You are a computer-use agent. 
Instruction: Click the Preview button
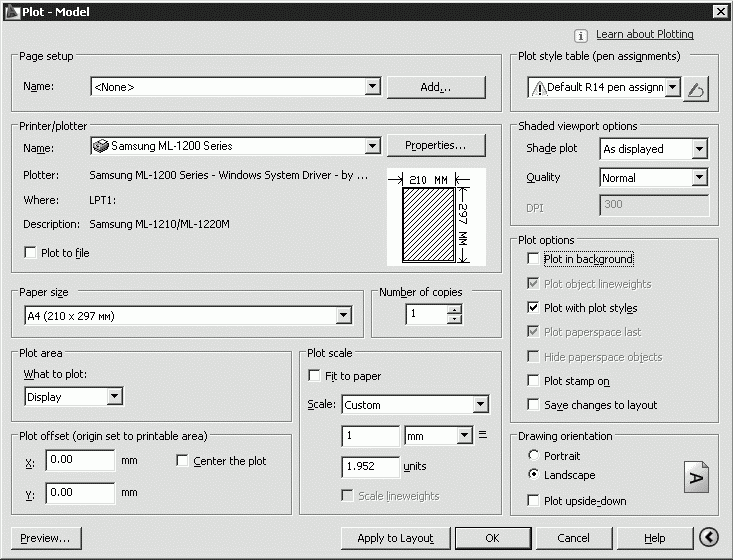(x=45, y=538)
